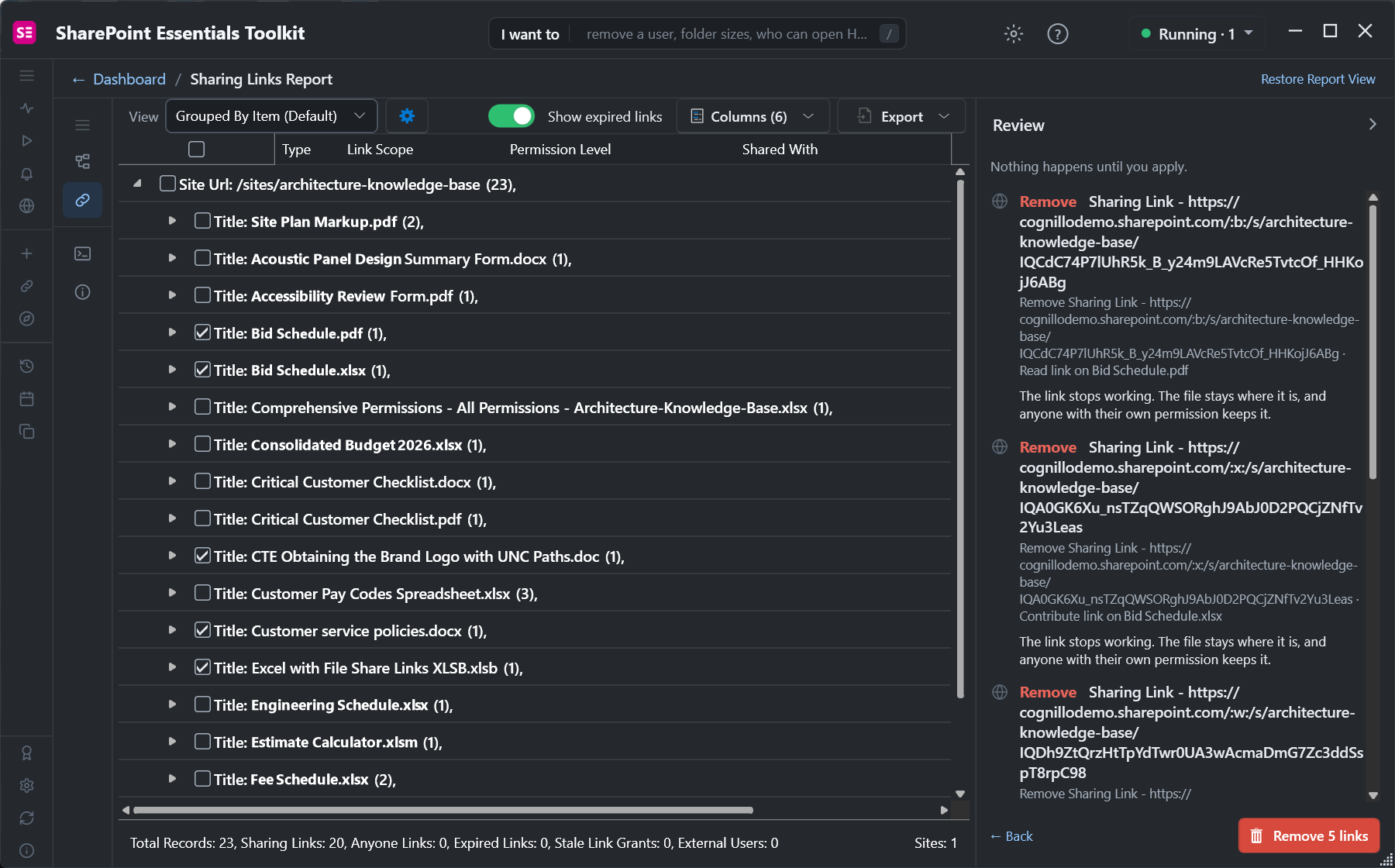Open the Export dropdown menu
This screenshot has width=1395, height=868.
(902, 116)
